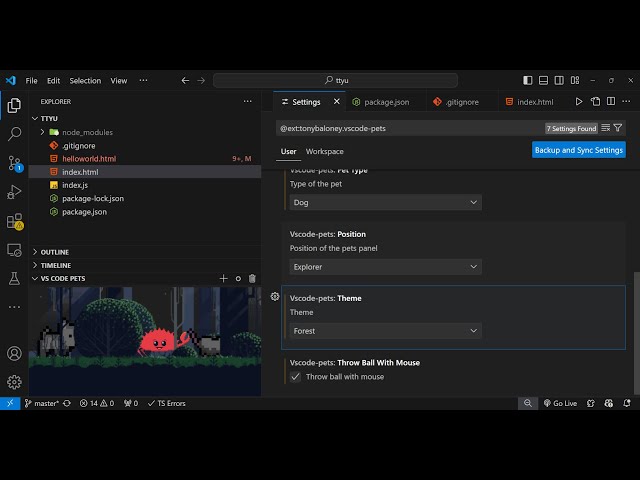Open the Source Control view
The height and width of the screenshot is (480, 640).
click(x=14, y=162)
